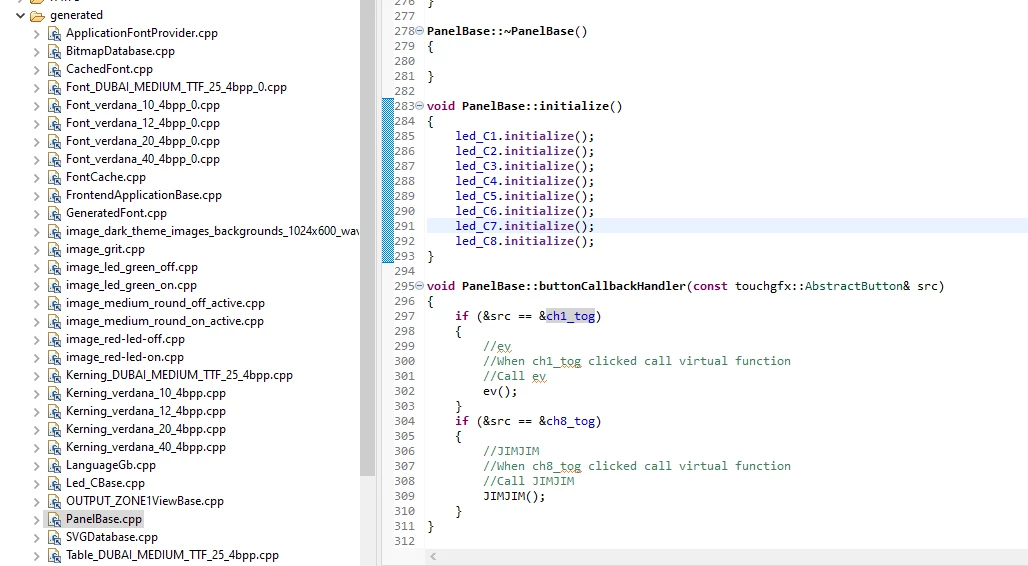Click the BitmapDatabase.cpp file icon
This screenshot has height=566, width=1028.
coord(54,51)
